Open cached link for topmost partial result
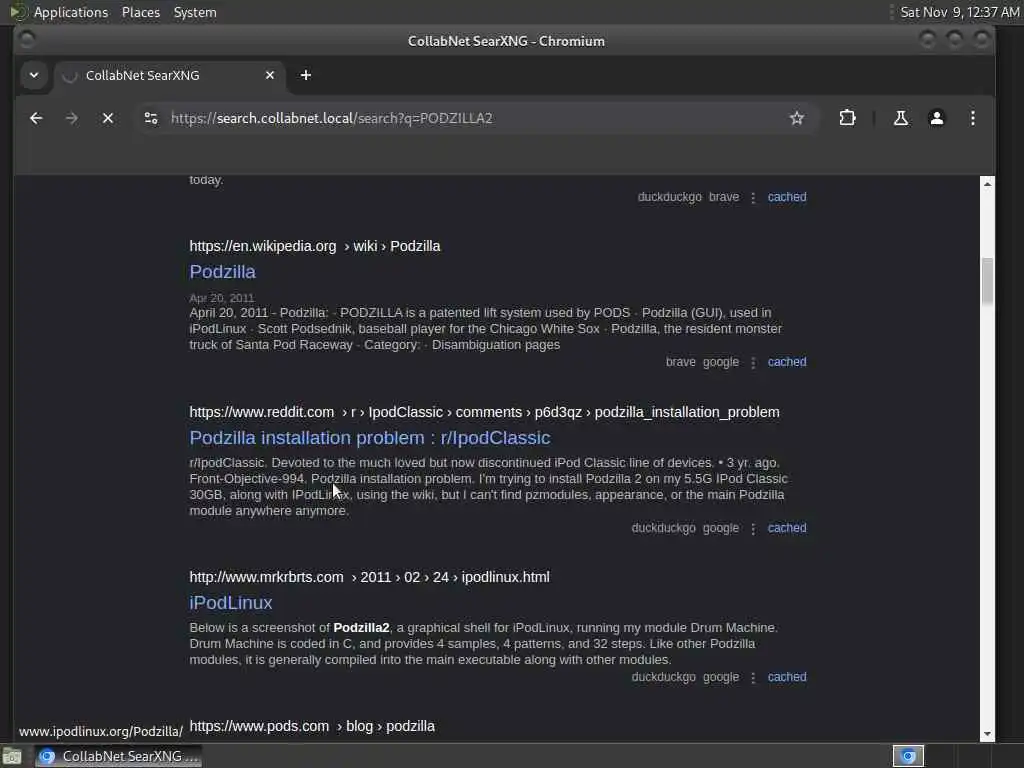The image size is (1024, 768). point(786,197)
